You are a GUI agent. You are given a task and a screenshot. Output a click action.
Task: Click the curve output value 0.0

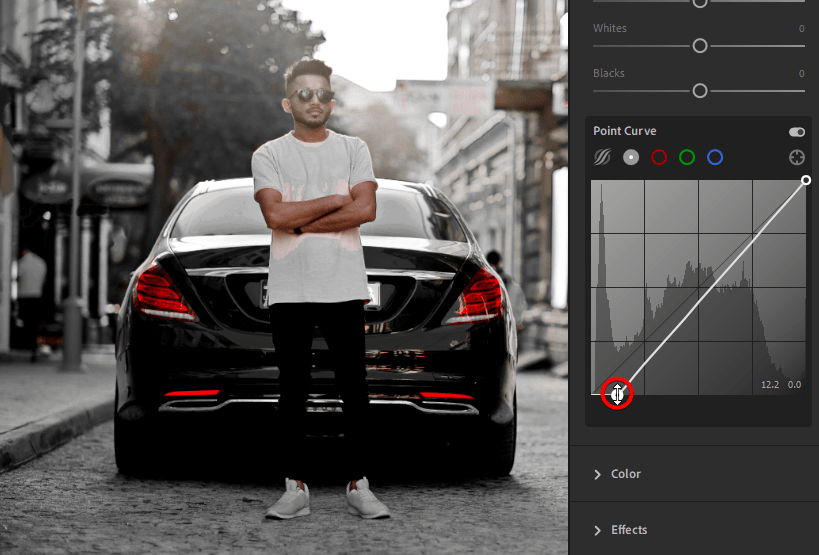click(794, 385)
